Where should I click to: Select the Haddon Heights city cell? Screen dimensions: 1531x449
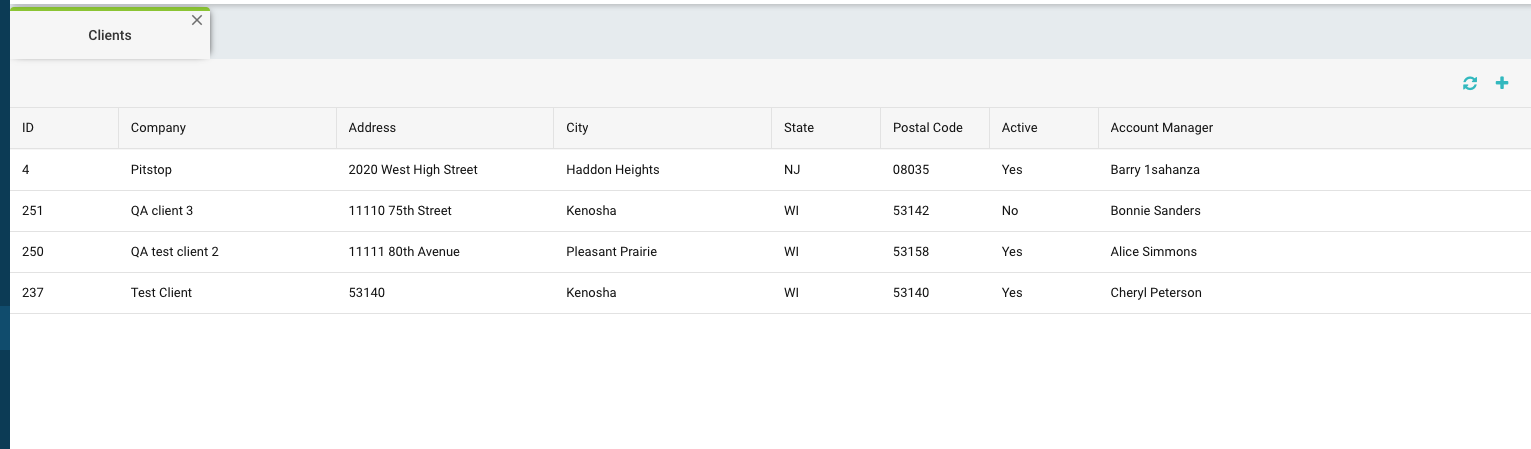[662, 170]
